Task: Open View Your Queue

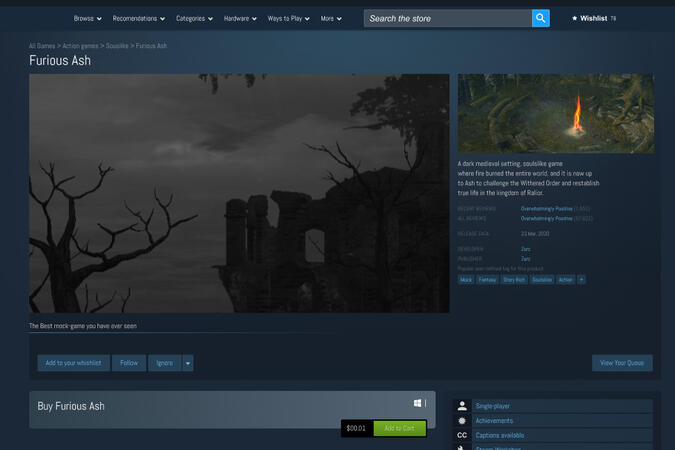Action: click(x=622, y=363)
